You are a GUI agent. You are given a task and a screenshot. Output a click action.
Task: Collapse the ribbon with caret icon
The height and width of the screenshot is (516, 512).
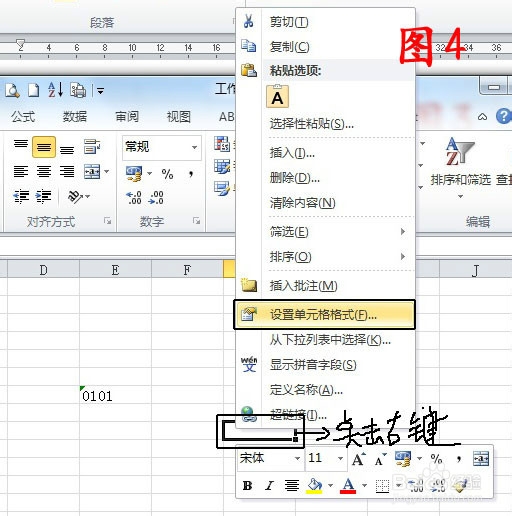[482, 117]
